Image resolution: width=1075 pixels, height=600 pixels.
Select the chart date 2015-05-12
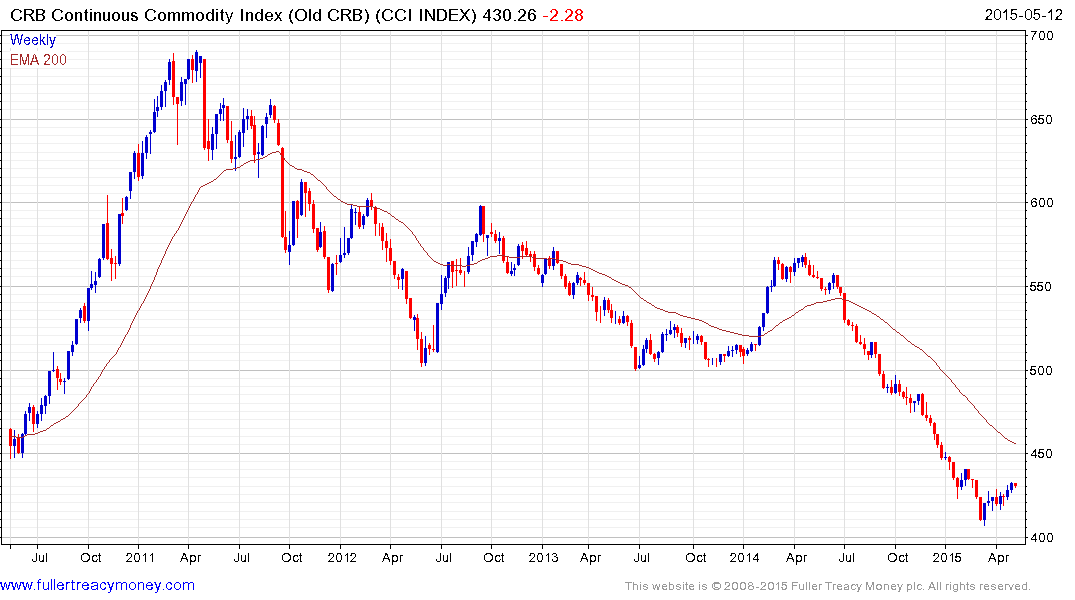coord(1023,15)
